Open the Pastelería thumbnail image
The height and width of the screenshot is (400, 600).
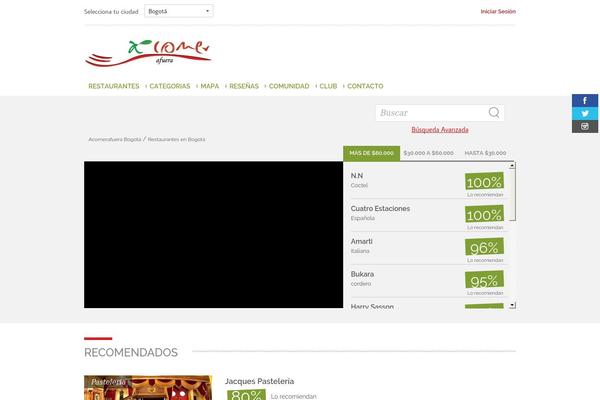click(x=148, y=387)
